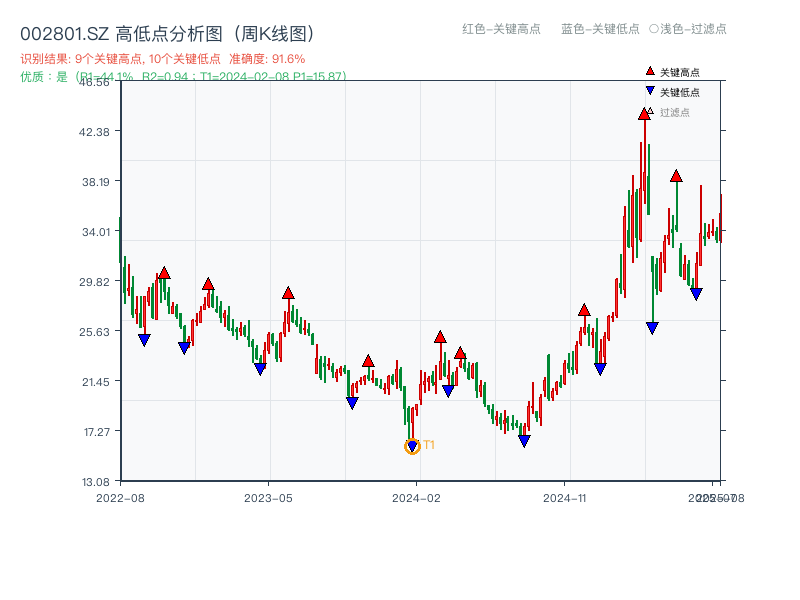The image size is (800, 600).
Task: Select the highest red triangle marker near the peak
Action: [643, 114]
